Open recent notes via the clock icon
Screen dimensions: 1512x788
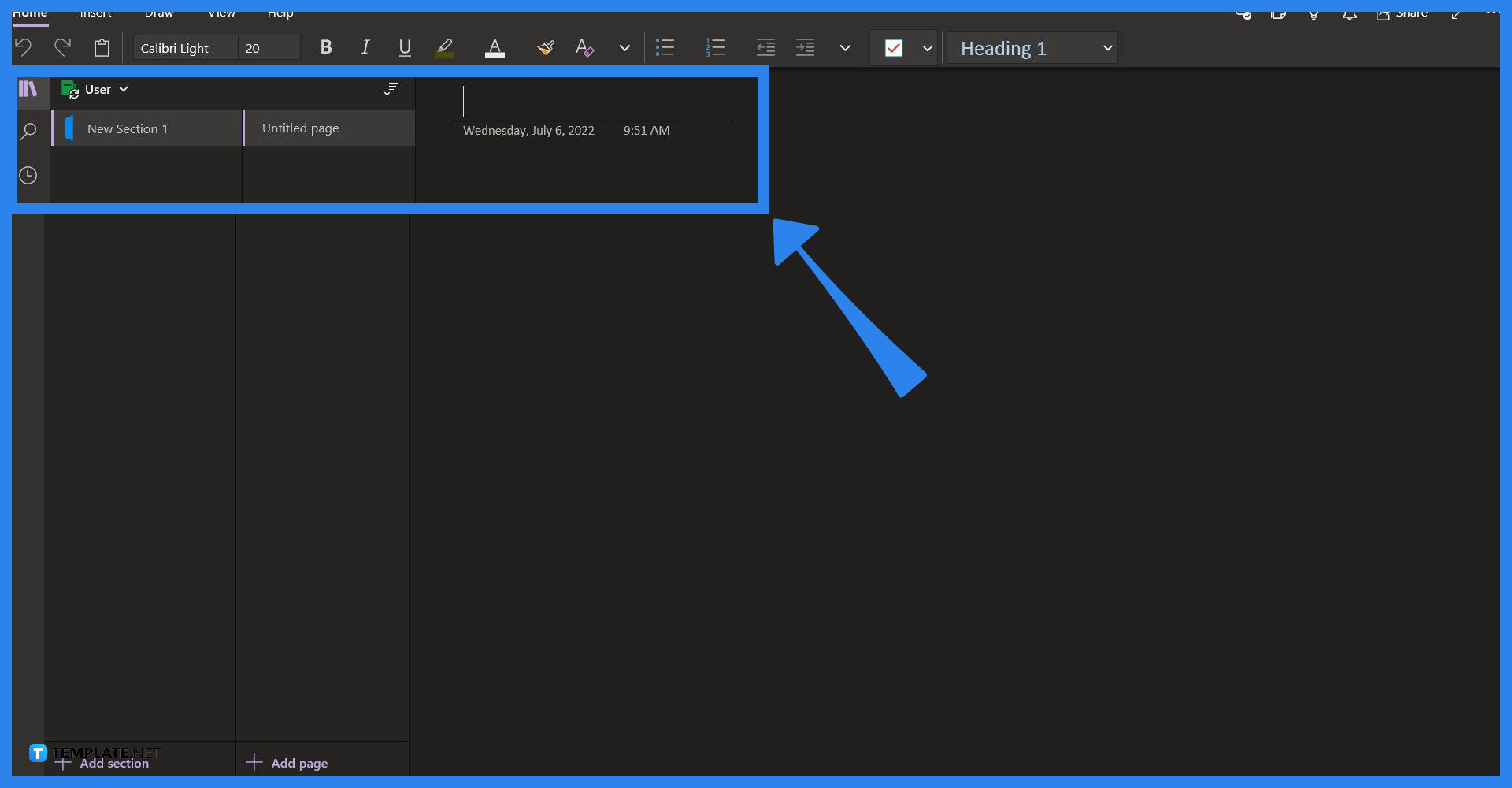point(29,175)
